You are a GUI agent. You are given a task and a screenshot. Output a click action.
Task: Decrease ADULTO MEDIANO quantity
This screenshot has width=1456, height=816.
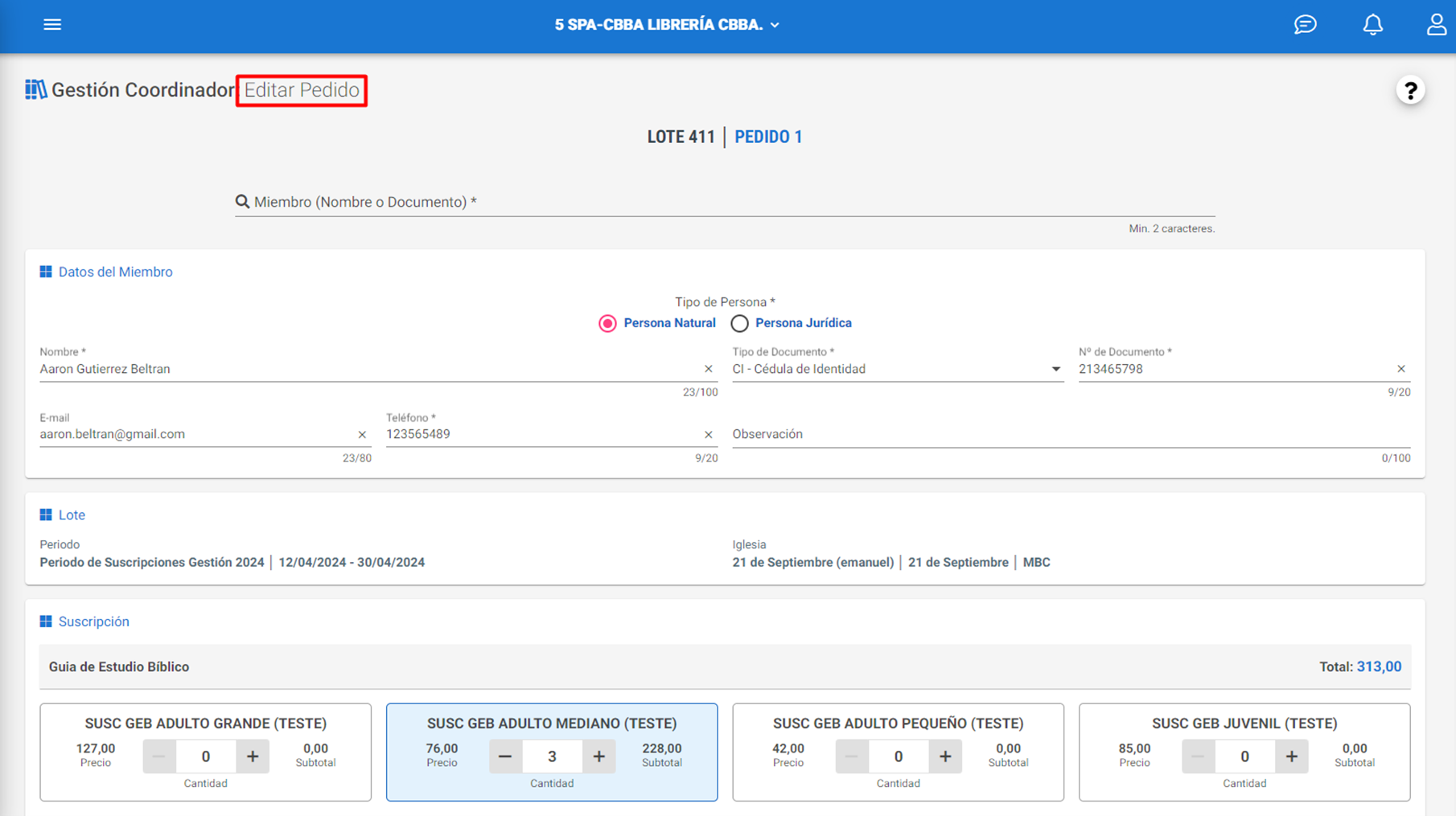(x=505, y=757)
